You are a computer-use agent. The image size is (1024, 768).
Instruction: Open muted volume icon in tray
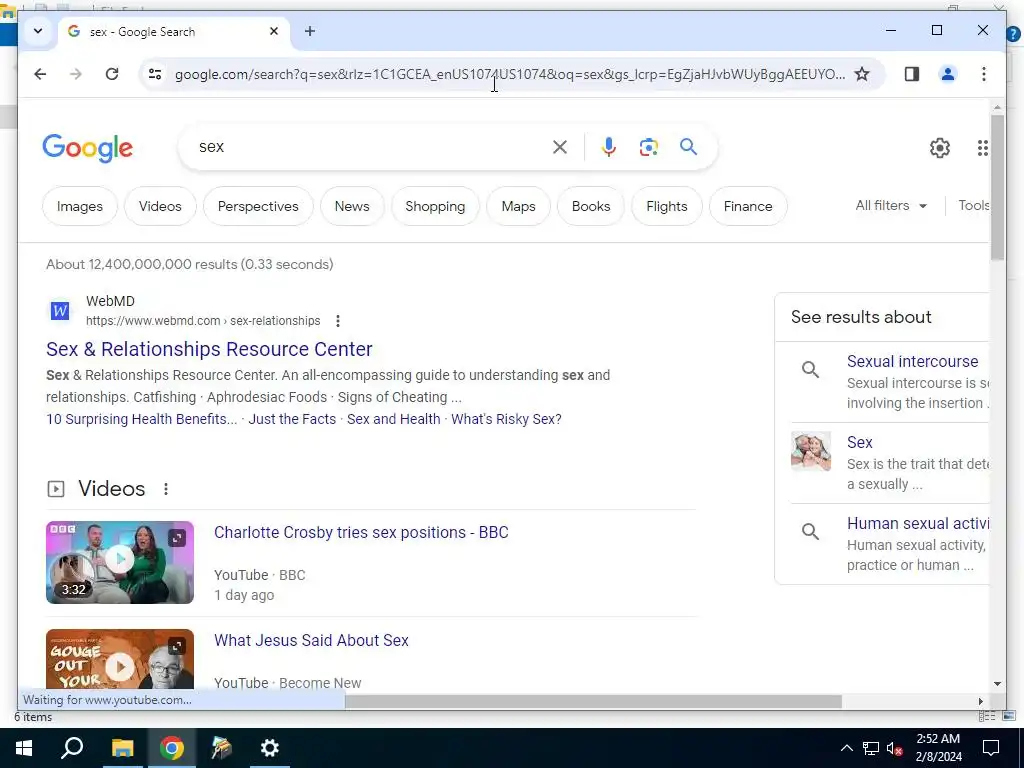pos(895,748)
